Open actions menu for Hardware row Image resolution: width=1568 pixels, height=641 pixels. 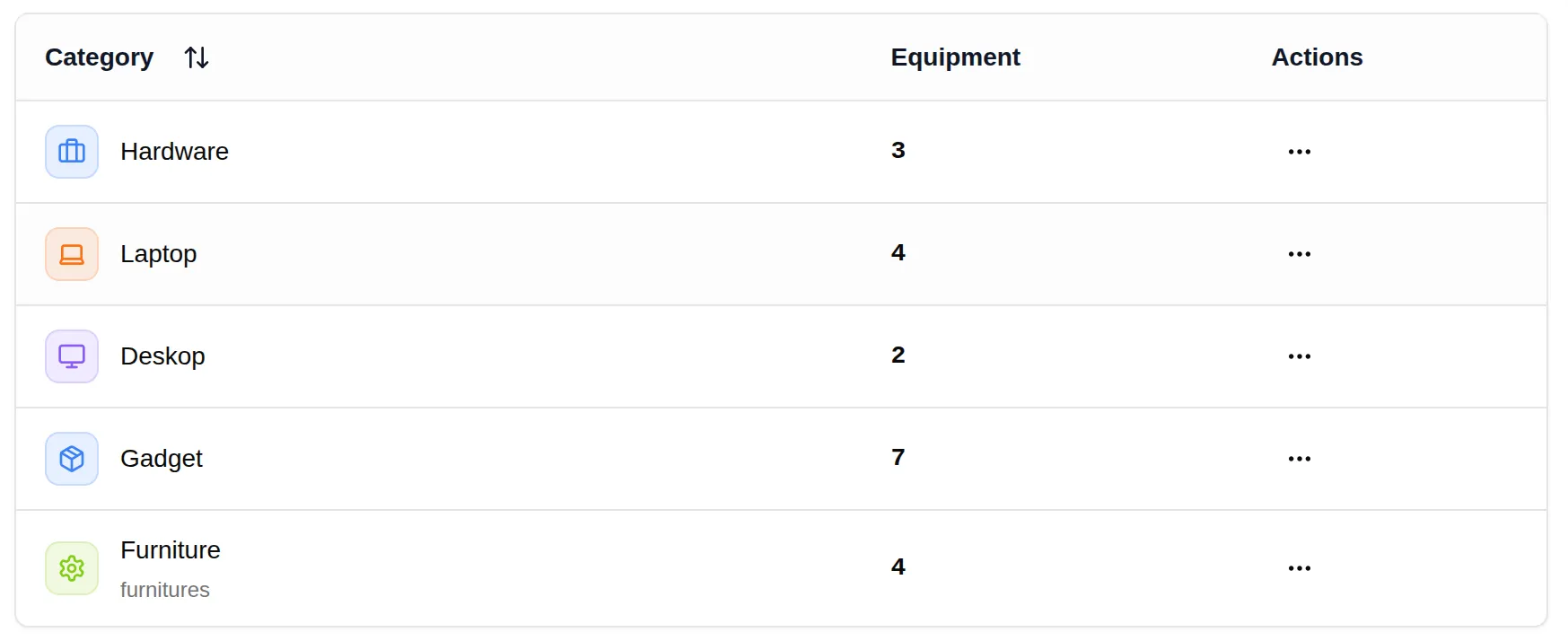click(x=1299, y=152)
